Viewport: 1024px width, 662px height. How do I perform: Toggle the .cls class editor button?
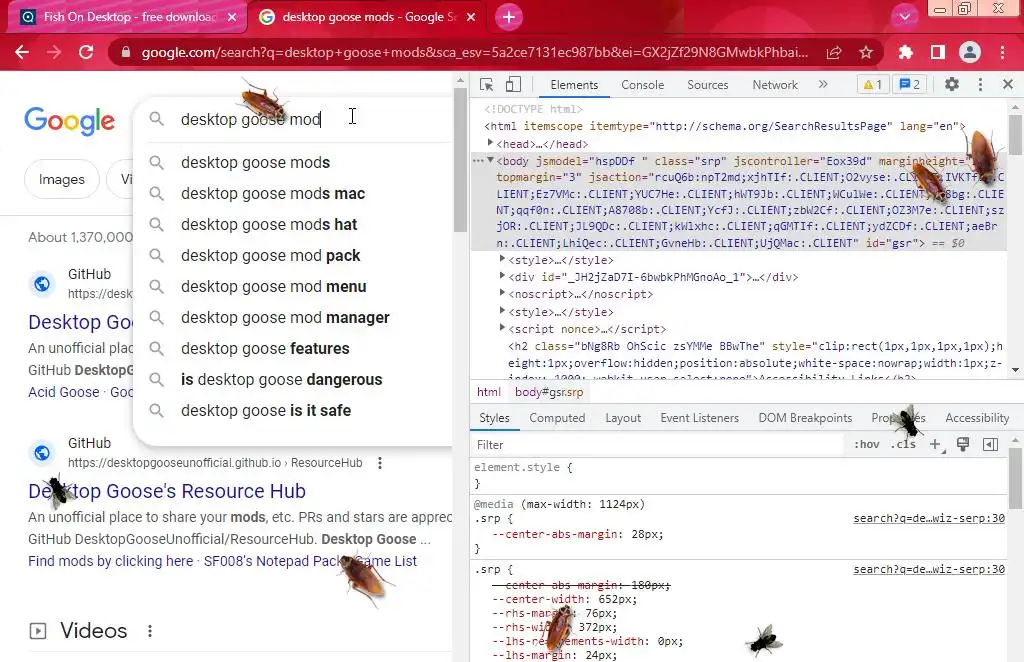(903, 445)
